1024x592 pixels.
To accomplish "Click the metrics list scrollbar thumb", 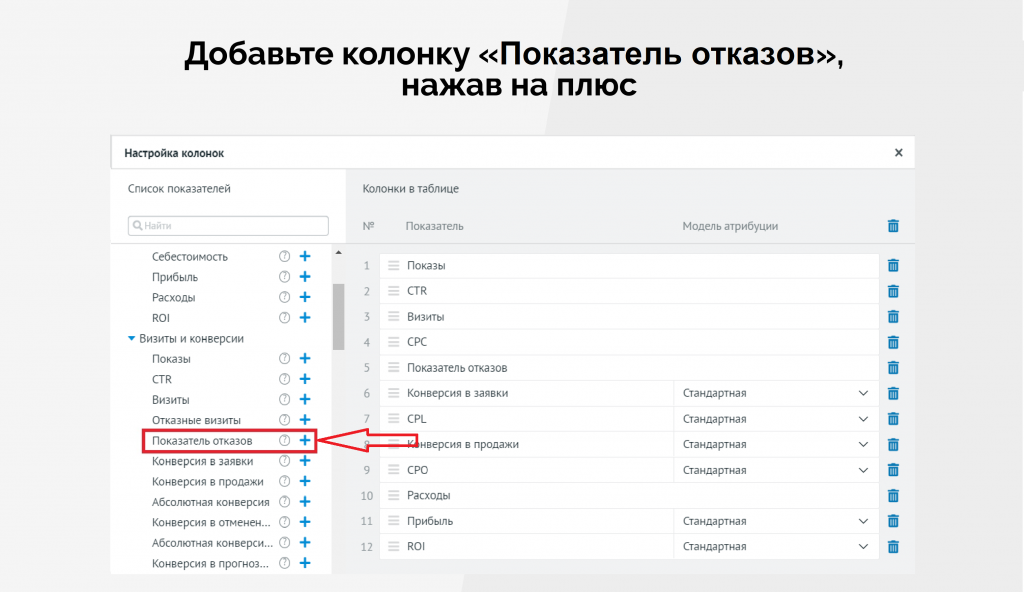I will pos(338,315).
